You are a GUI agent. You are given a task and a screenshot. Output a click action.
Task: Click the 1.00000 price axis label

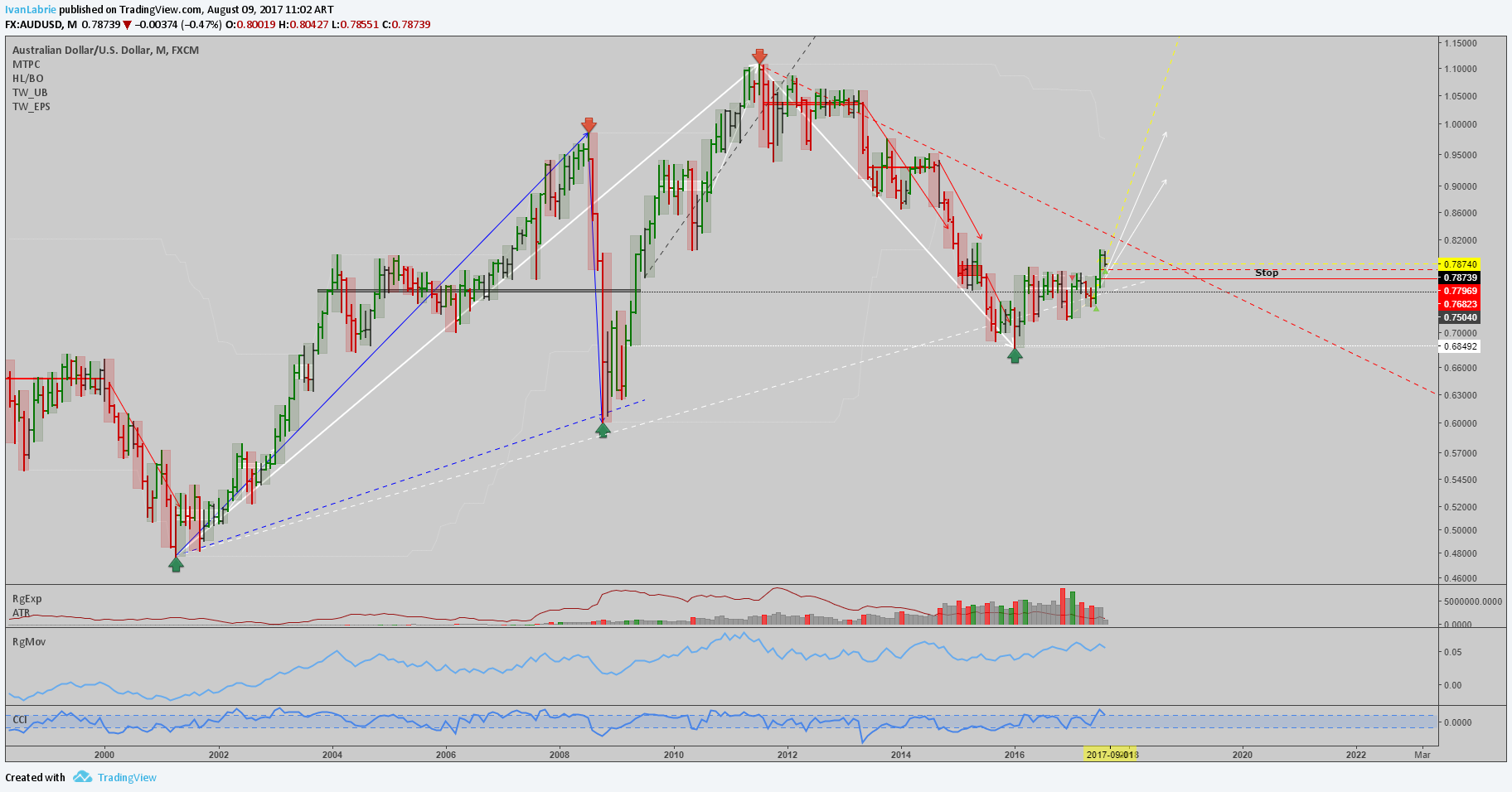point(1460,124)
